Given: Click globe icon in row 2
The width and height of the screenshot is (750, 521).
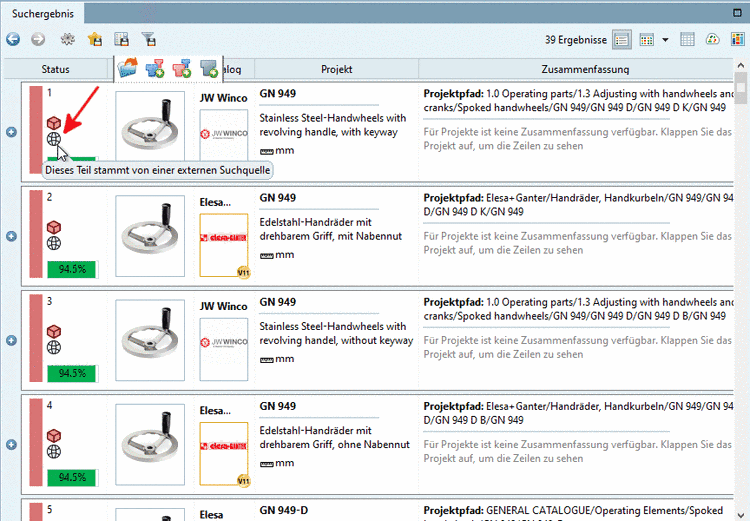Looking at the screenshot, I should click(x=54, y=243).
